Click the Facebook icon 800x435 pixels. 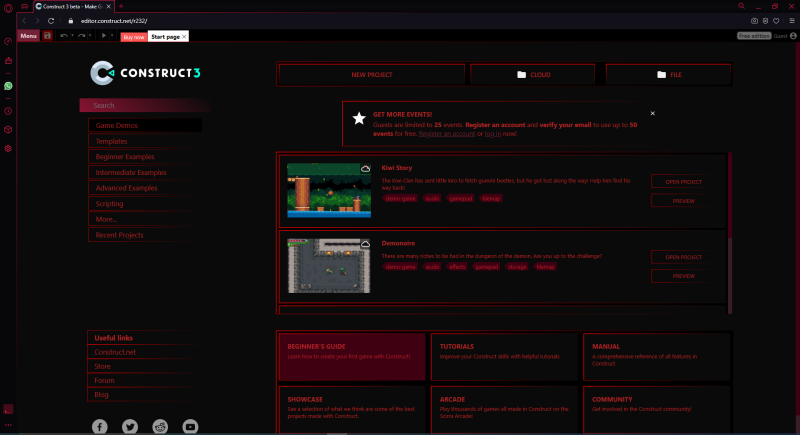point(99,426)
